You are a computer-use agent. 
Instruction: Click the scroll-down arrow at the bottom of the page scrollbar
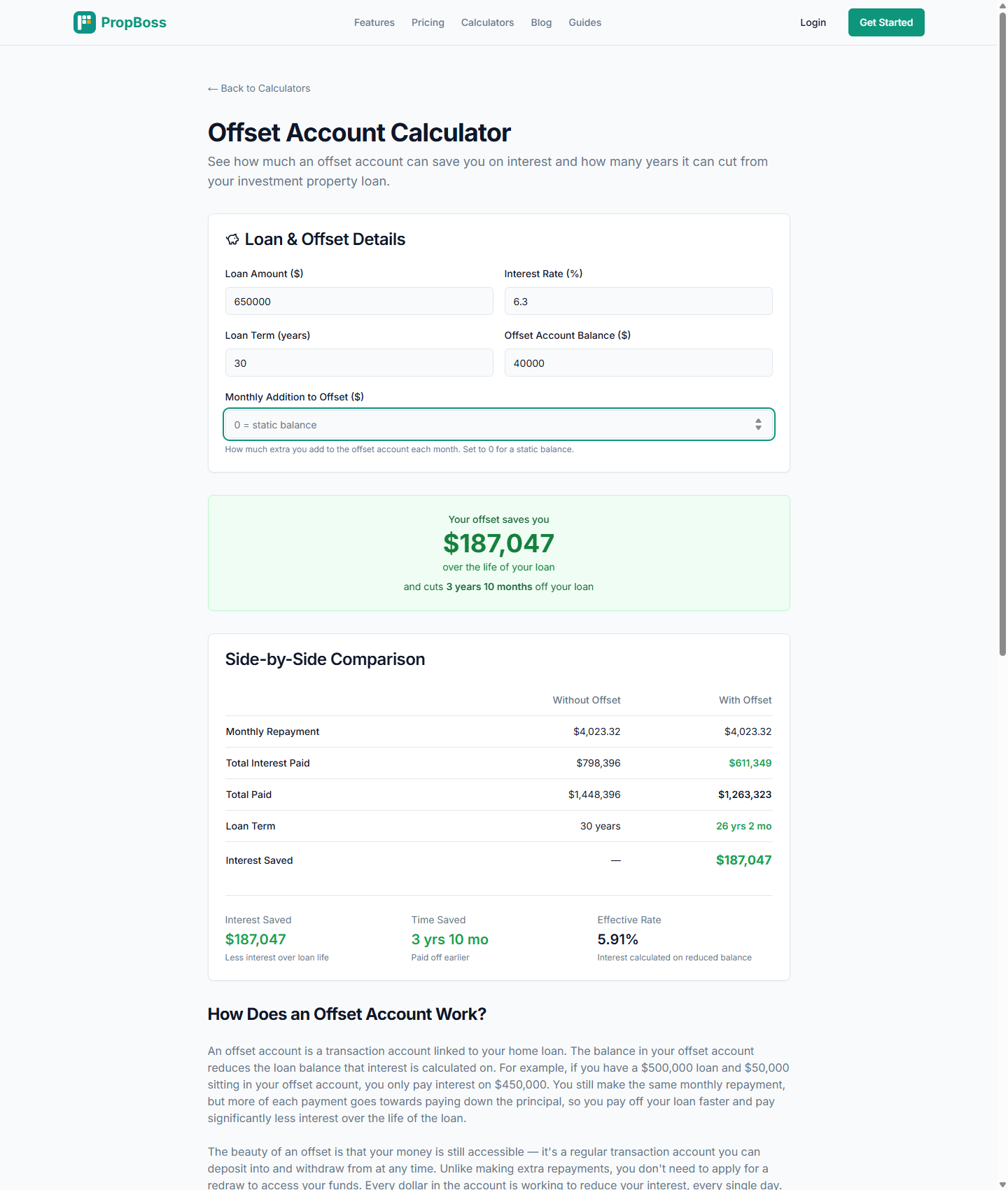(x=1002, y=1184)
